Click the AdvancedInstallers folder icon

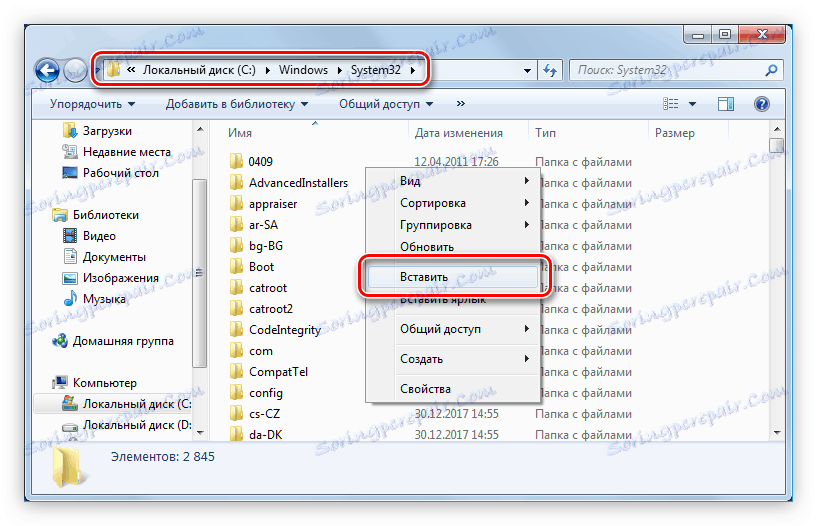[237, 183]
